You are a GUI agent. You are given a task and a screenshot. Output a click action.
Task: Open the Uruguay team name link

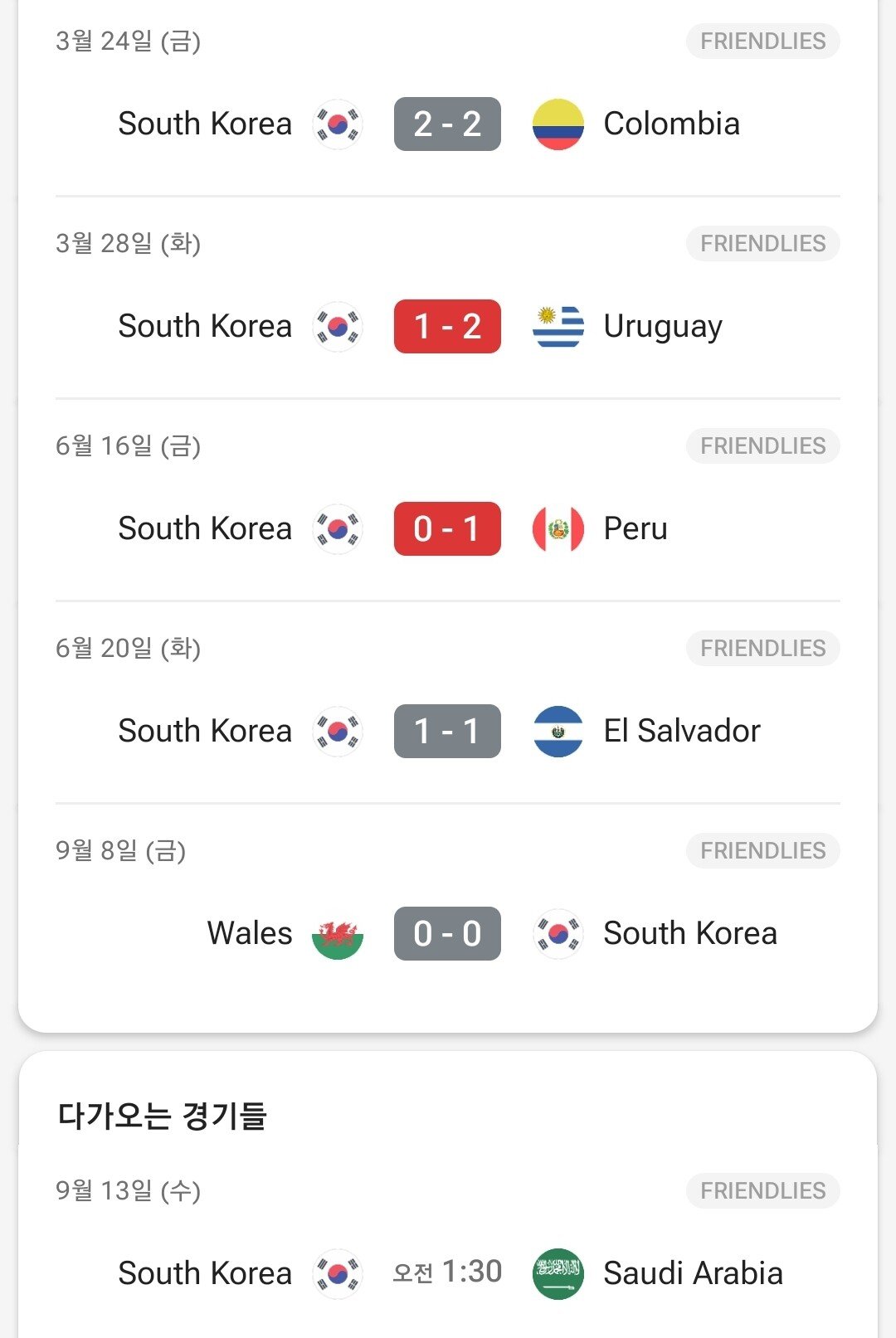(663, 327)
